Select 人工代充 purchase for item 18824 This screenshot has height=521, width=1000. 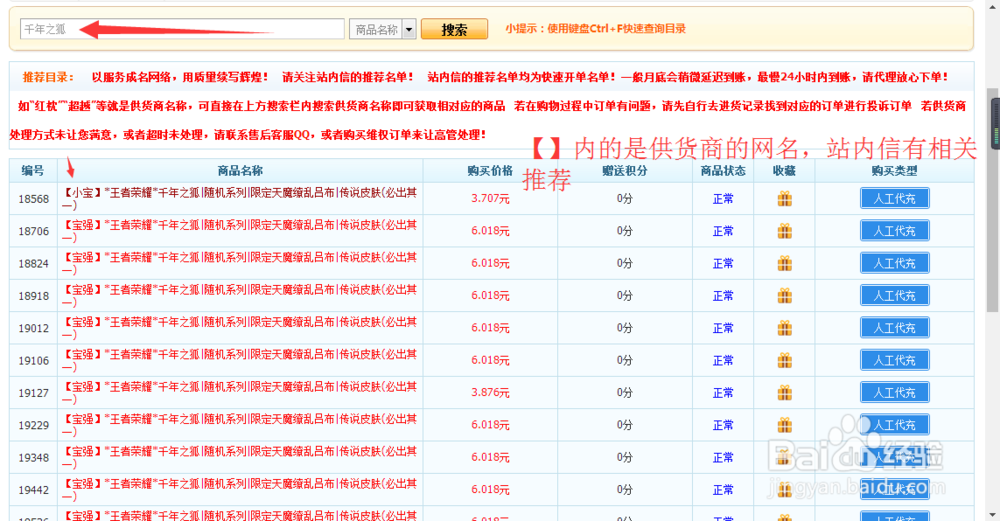pos(894,263)
